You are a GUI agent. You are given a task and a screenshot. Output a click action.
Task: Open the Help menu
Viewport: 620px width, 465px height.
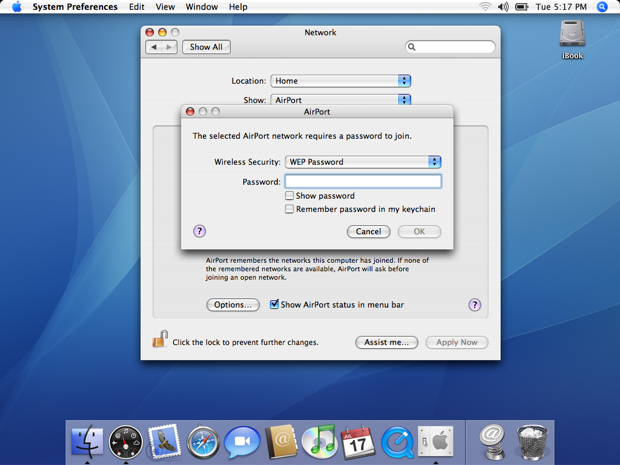click(x=238, y=7)
